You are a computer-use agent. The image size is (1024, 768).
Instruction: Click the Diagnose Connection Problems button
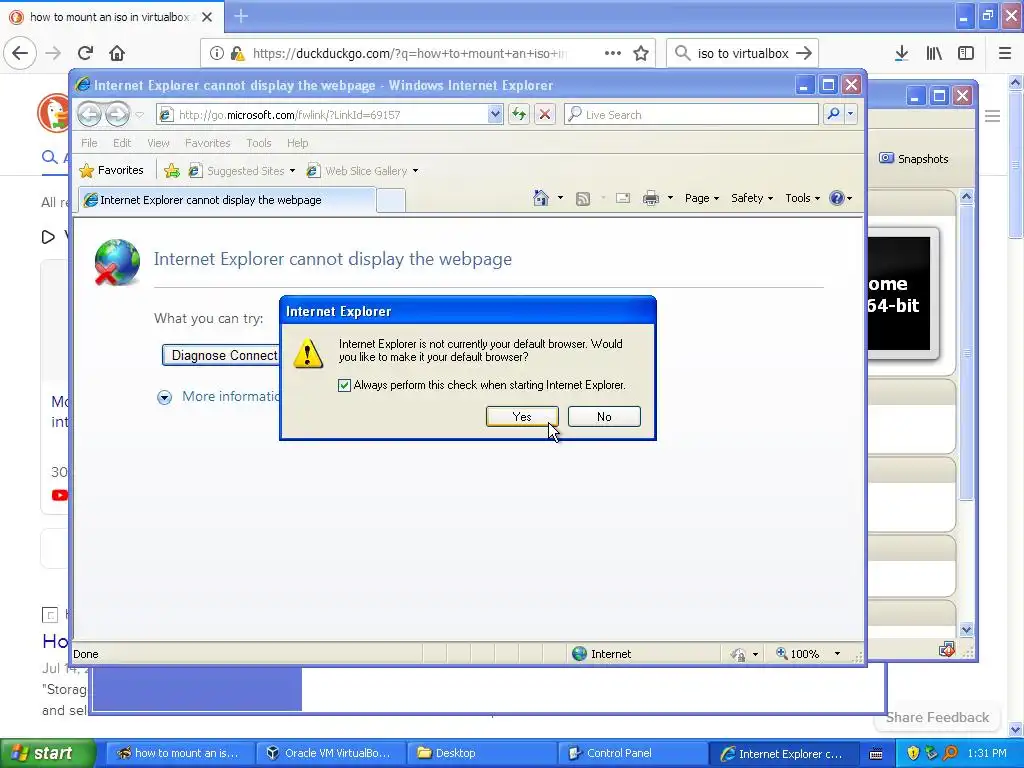[222, 355]
